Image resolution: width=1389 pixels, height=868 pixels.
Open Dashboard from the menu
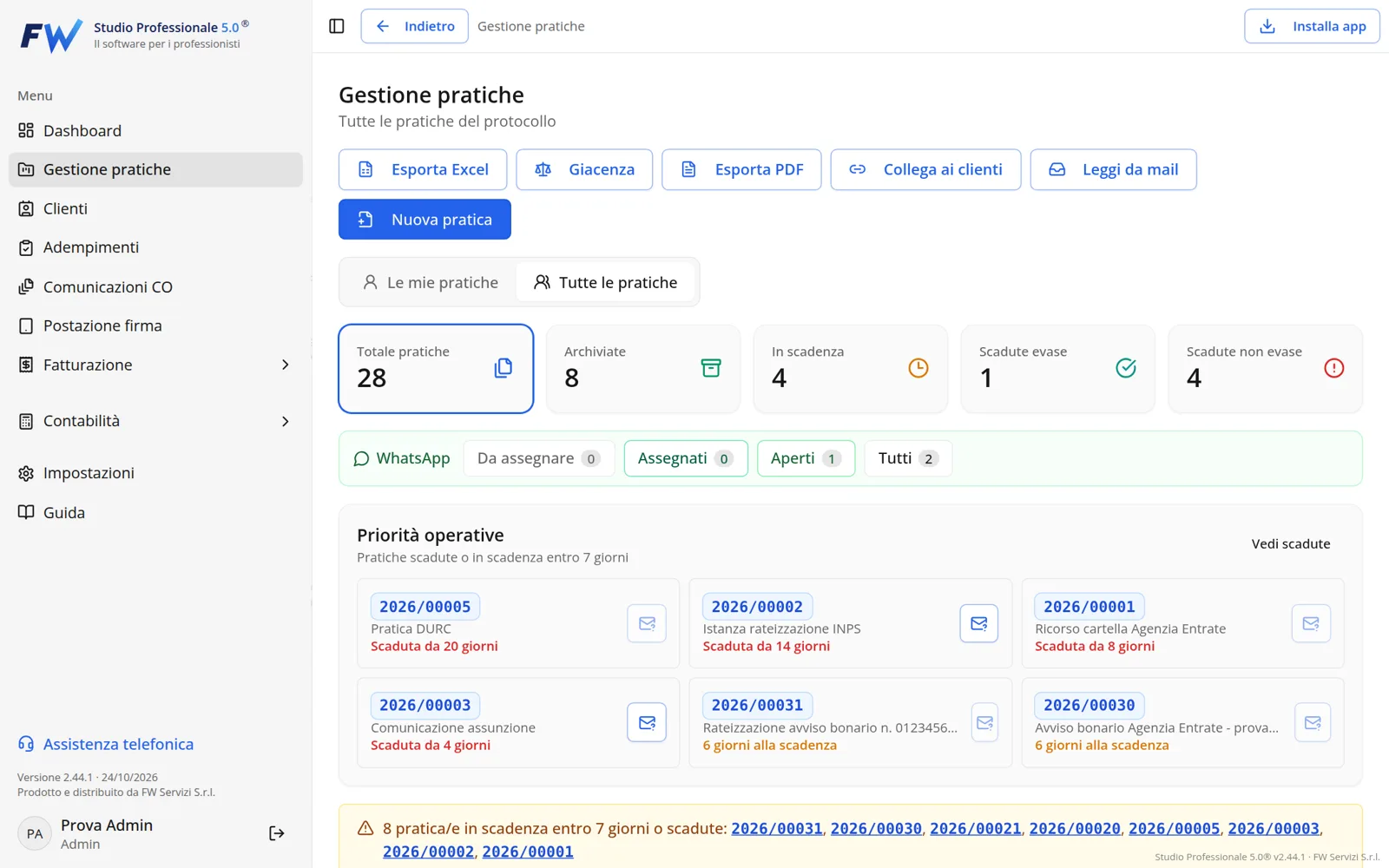(x=155, y=130)
